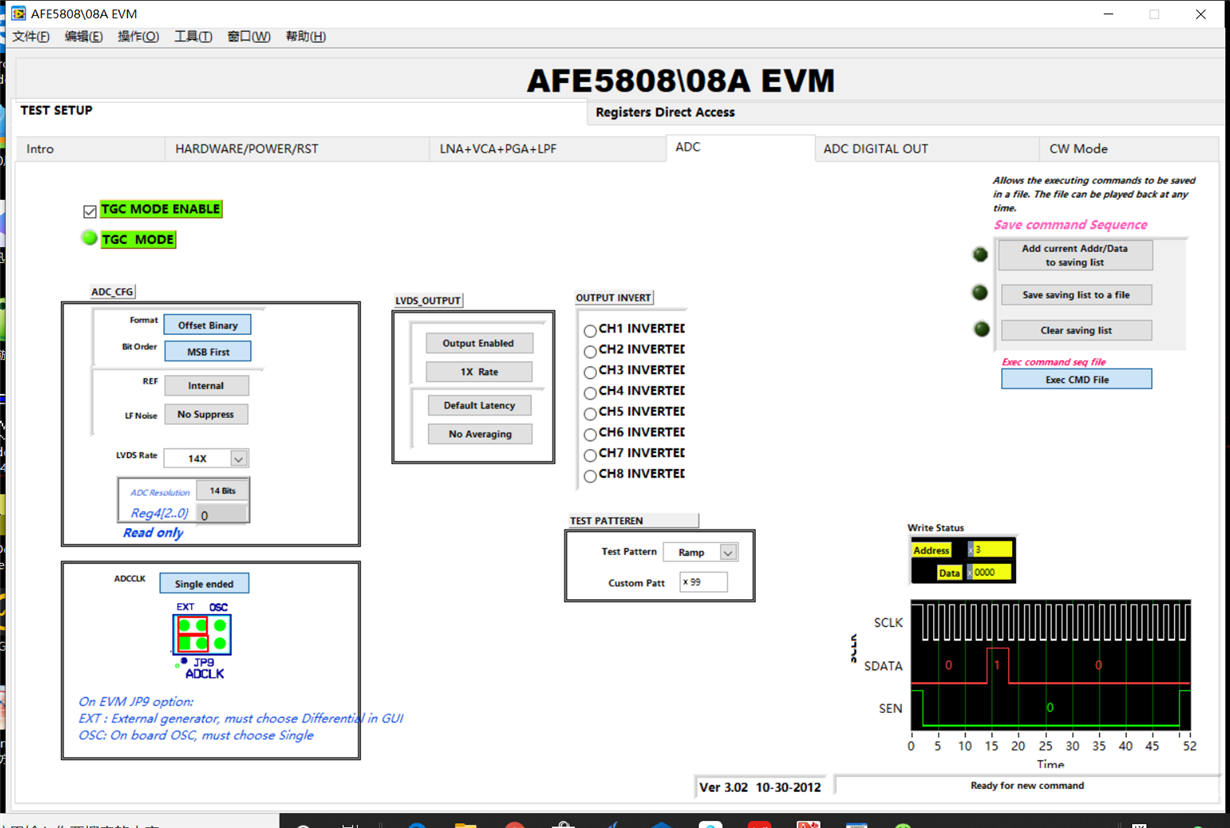
Task: Open the TEST SETUP page tab
Action: (x=300, y=111)
